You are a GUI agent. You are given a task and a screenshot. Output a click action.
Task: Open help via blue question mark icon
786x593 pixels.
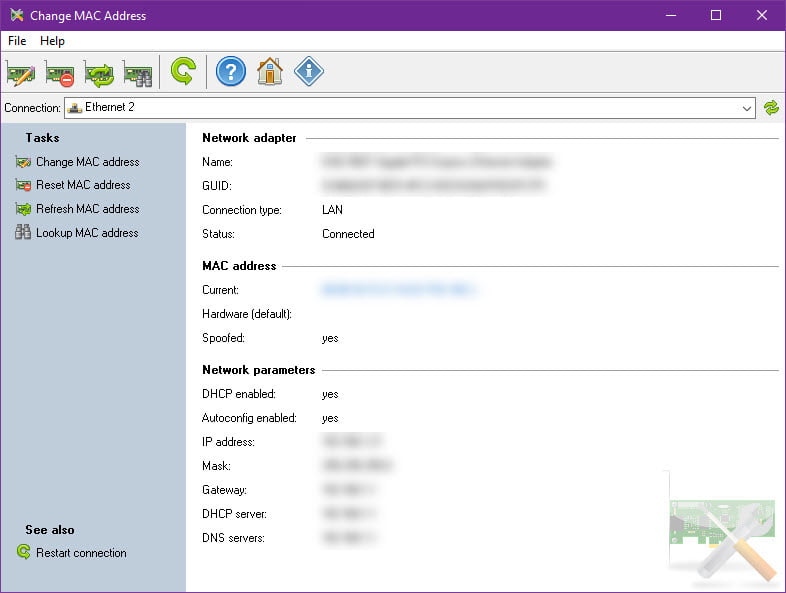(x=231, y=72)
